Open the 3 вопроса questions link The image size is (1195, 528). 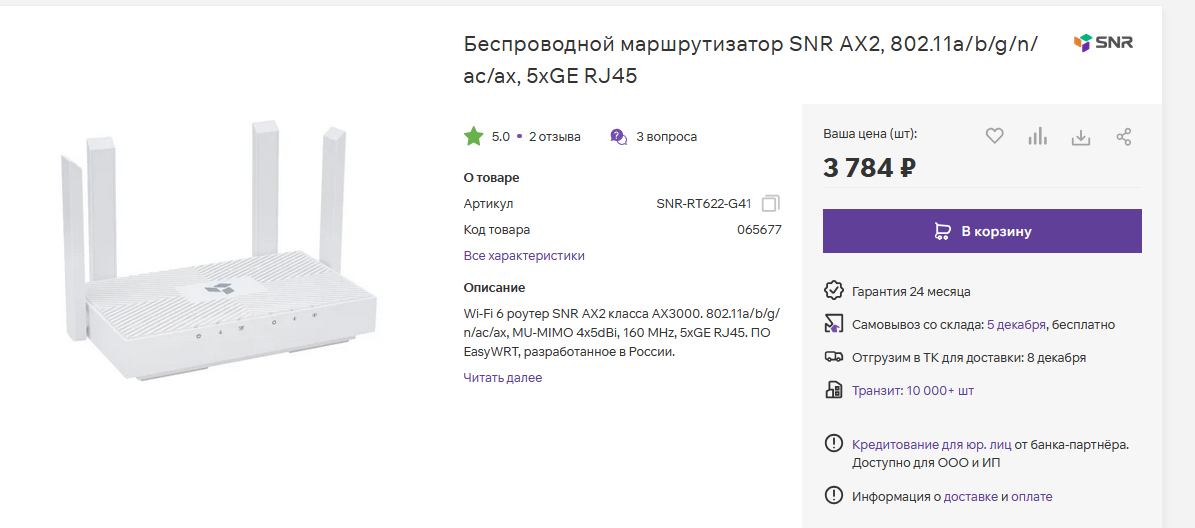coord(666,136)
